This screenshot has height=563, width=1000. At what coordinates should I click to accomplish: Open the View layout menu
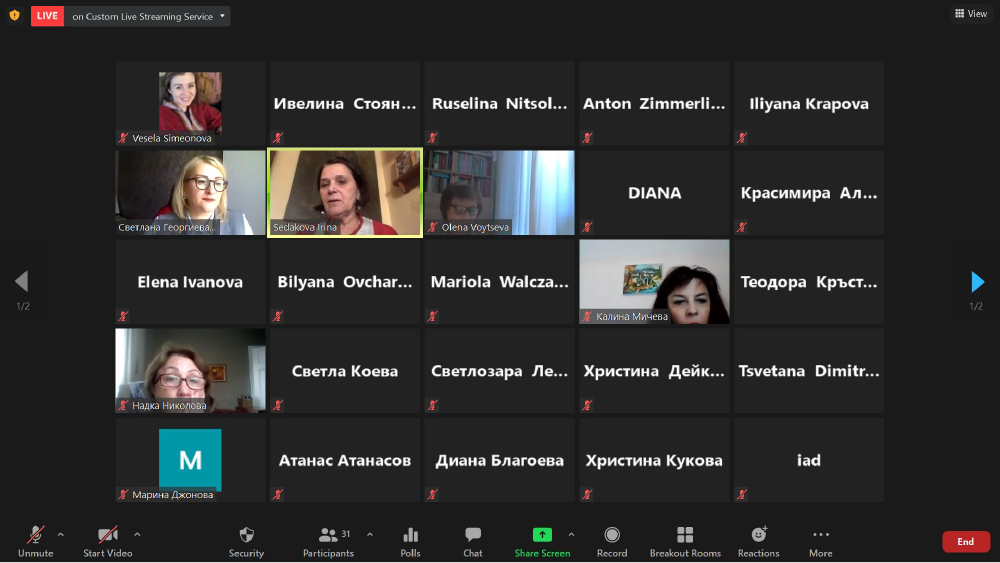coord(970,14)
